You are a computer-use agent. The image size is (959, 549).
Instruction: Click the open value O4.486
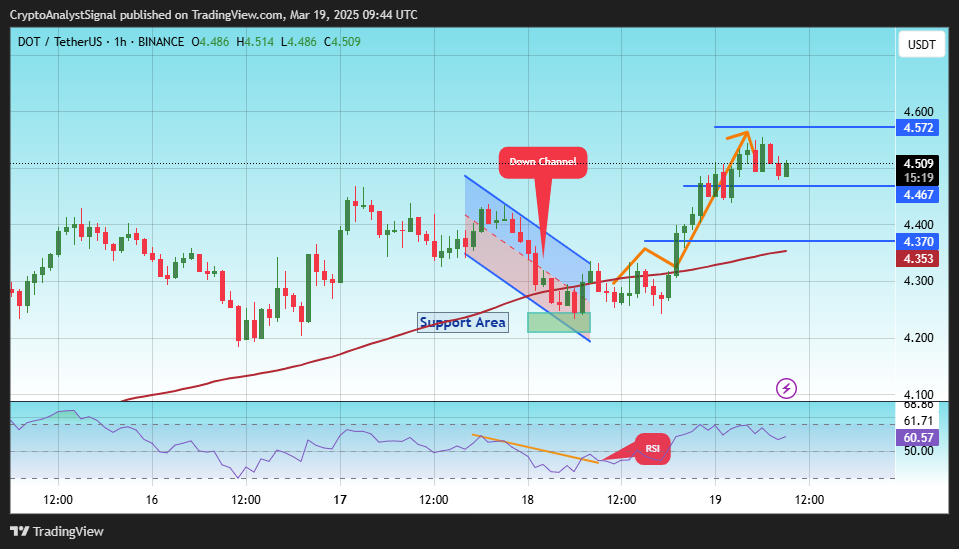point(210,42)
